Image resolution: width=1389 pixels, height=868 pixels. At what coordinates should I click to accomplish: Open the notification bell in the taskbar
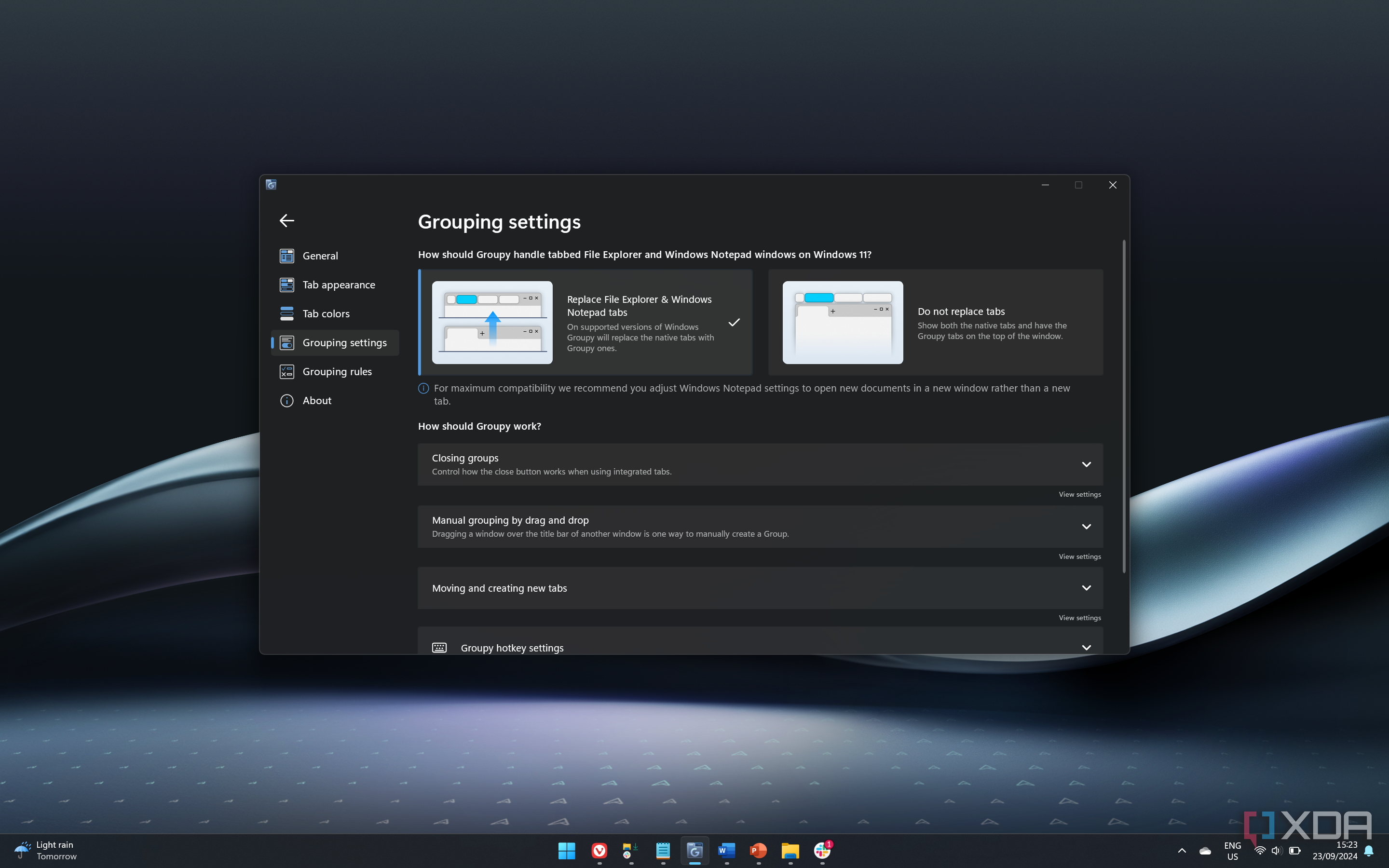(x=1369, y=851)
